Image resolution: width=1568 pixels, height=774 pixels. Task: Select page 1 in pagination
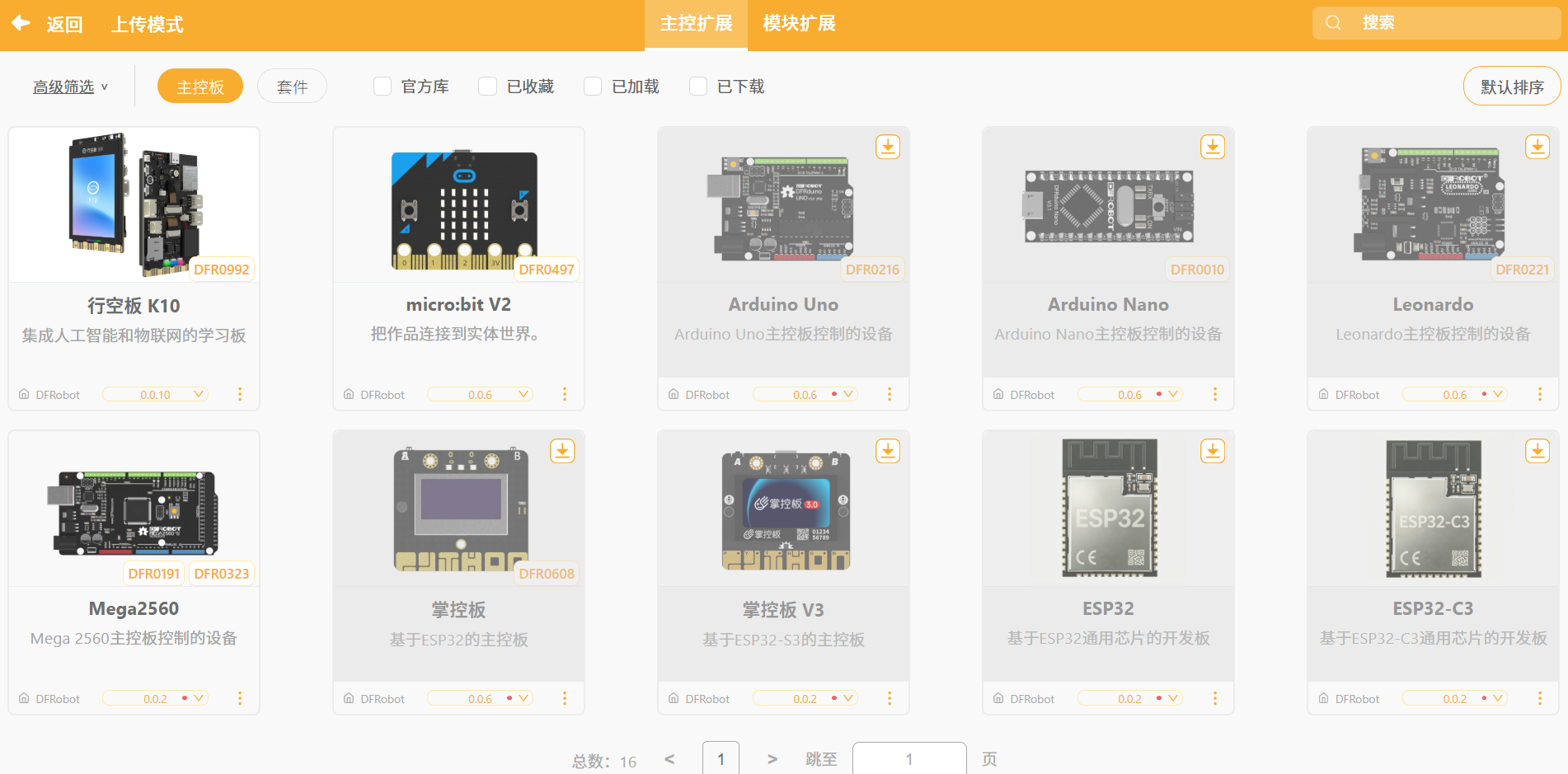[721, 758]
